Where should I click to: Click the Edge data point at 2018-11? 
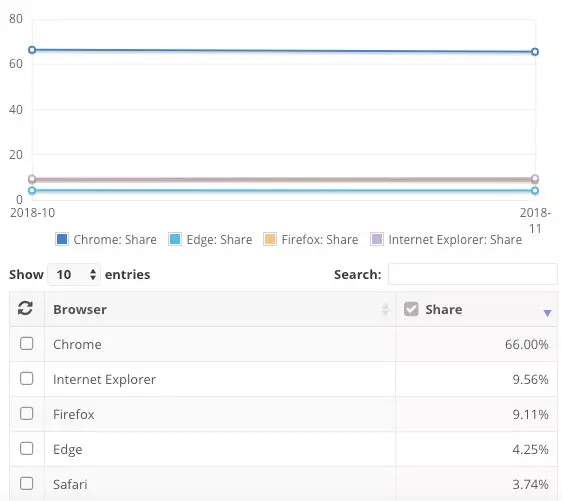pyautogui.click(x=535, y=191)
